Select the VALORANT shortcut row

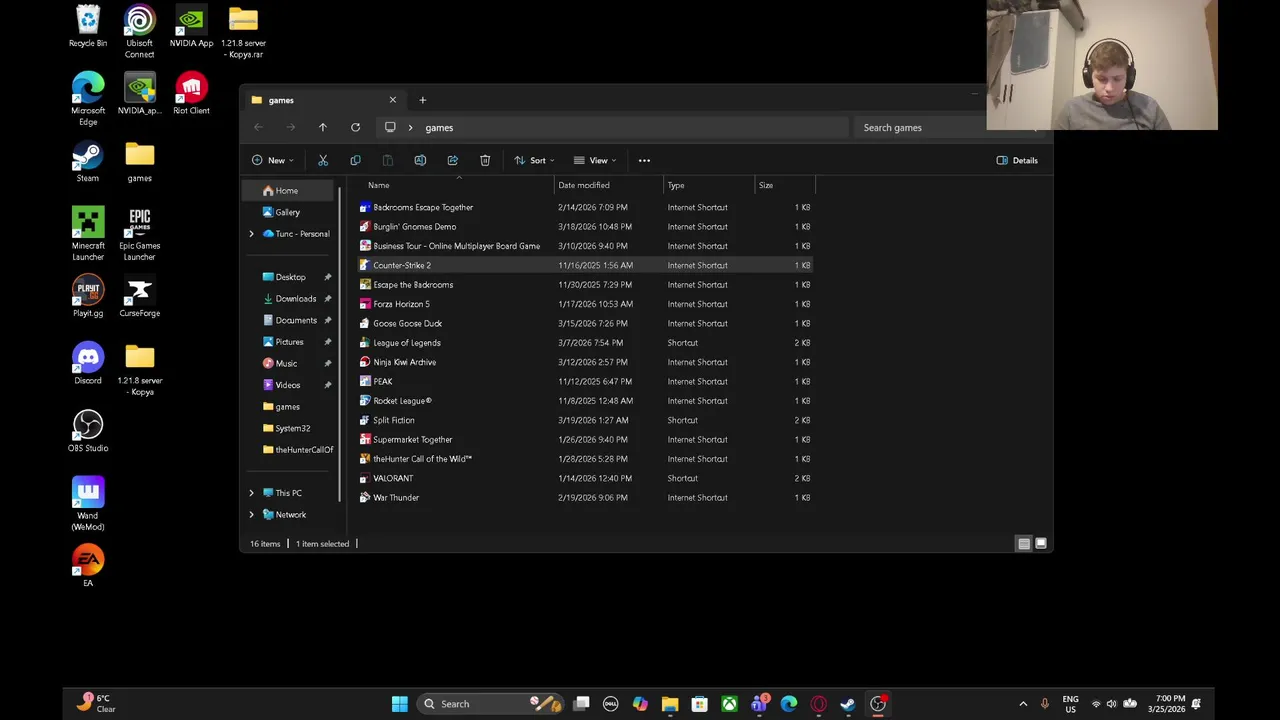coord(585,478)
